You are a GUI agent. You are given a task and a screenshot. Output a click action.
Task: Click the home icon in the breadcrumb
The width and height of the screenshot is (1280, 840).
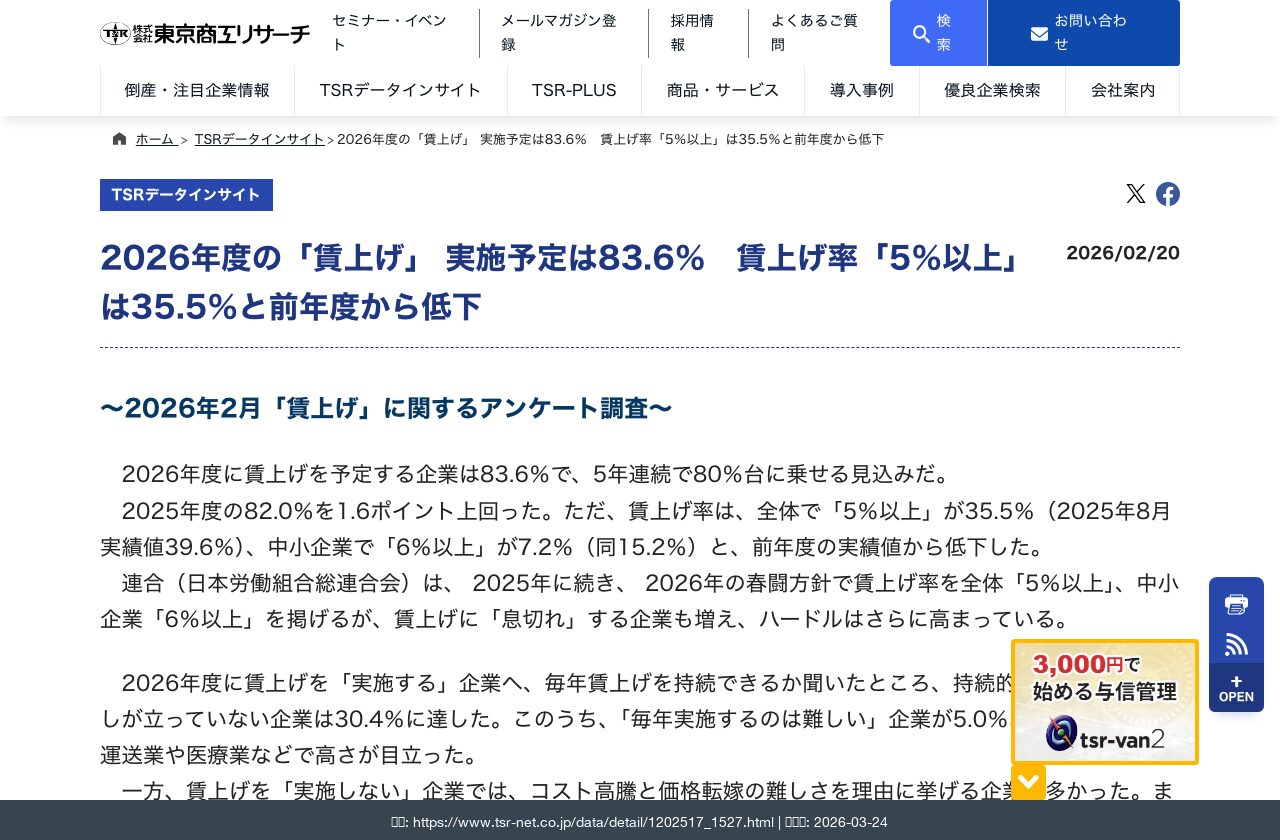119,138
